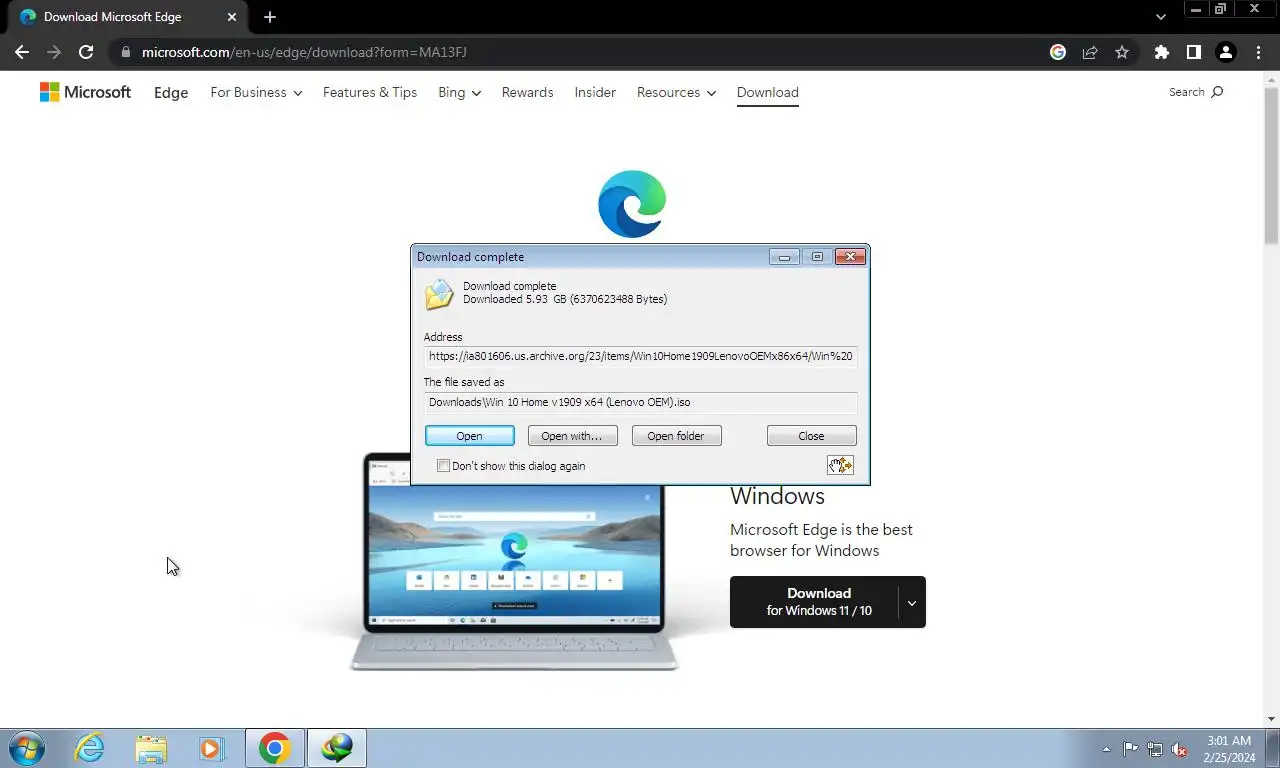Click the saved file path field

640,402
